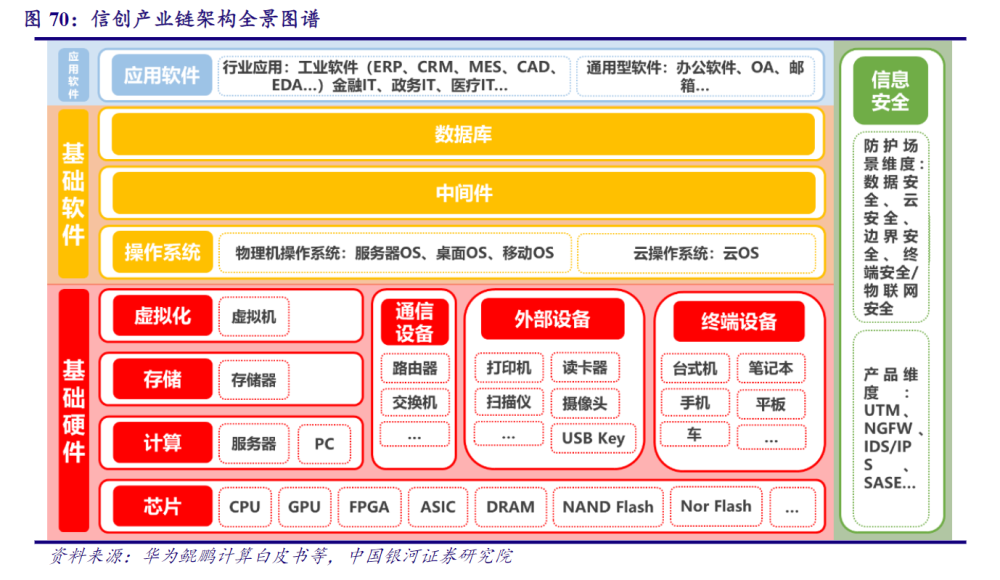The width and height of the screenshot is (1000, 580).
Task: Select the 防护场景维度 security text box
Action: (x=891, y=227)
